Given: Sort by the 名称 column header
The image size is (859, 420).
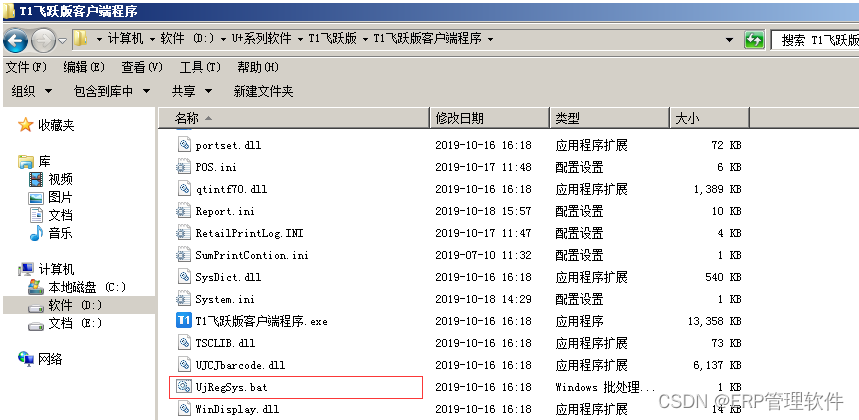Looking at the screenshot, I should click(x=294, y=118).
